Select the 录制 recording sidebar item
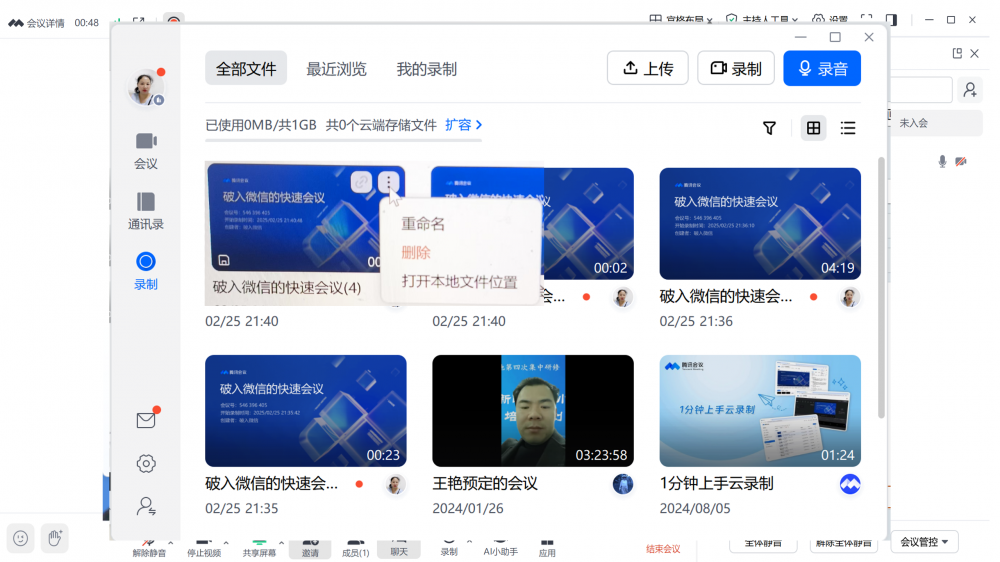Screen dimensions: 1000x562 [x=146, y=271]
